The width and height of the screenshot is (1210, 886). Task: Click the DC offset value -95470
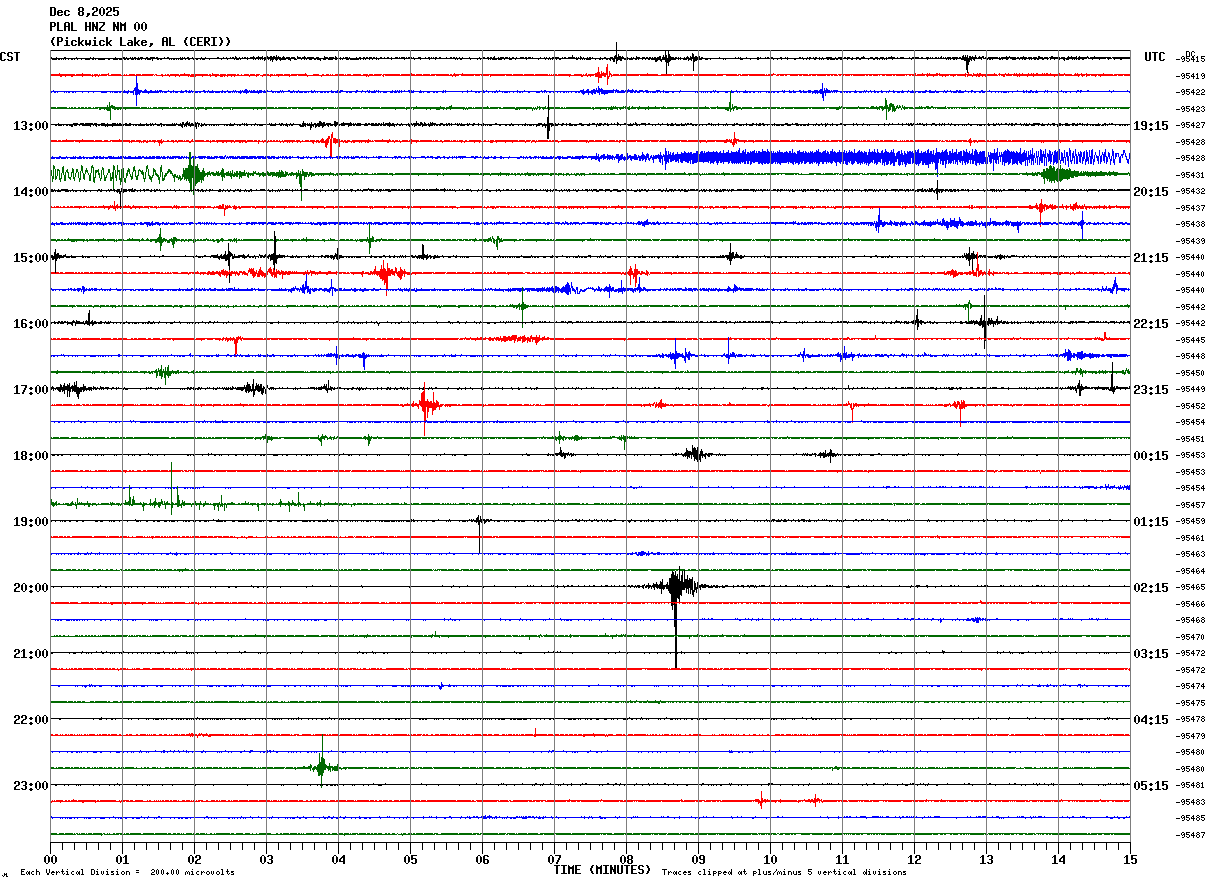tap(1190, 637)
